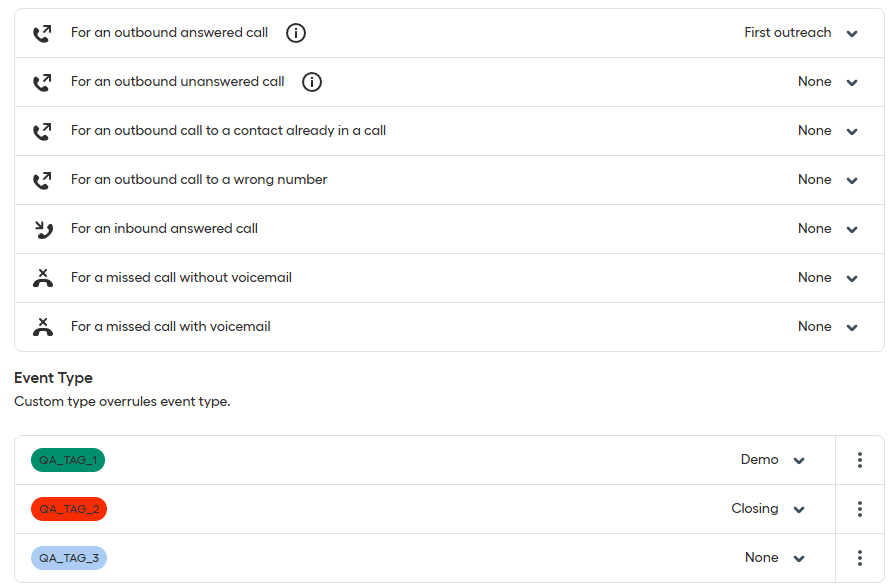
Task: Expand Demo dropdown for QA_TAG_1
Action: tap(799, 460)
